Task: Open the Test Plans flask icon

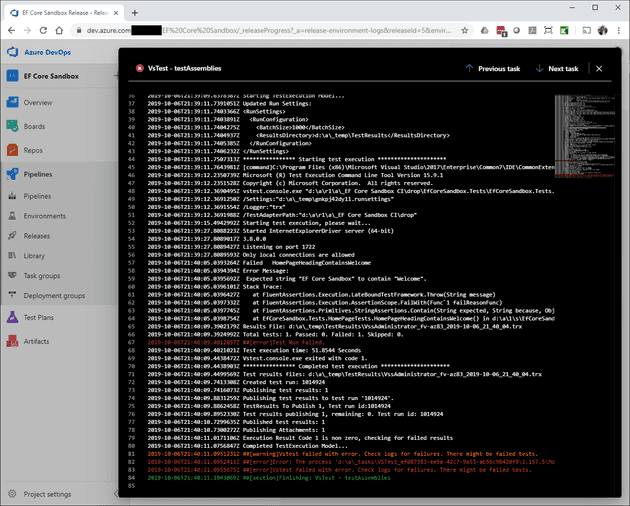Action: click(x=12, y=317)
